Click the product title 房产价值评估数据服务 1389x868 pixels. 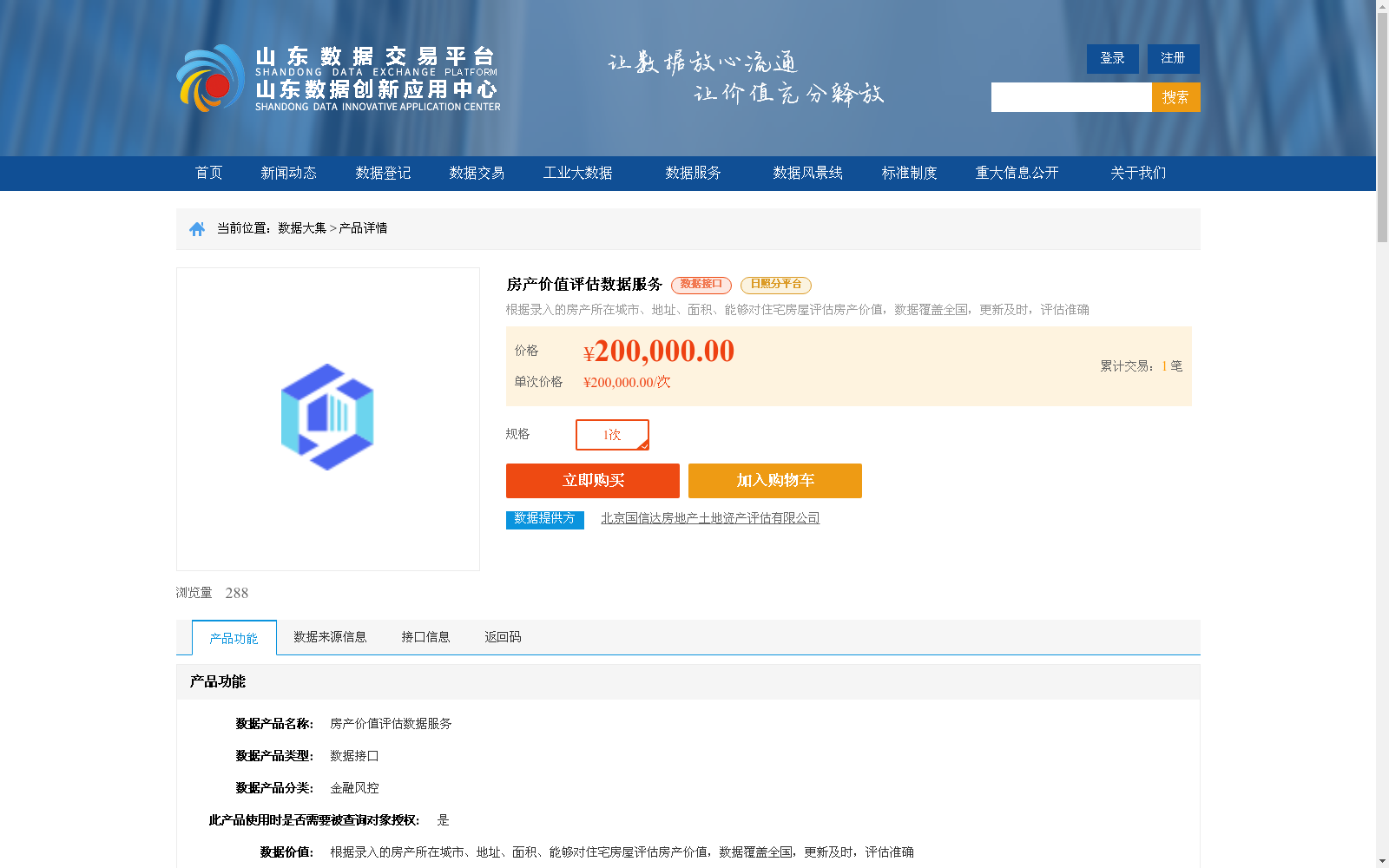tap(584, 285)
